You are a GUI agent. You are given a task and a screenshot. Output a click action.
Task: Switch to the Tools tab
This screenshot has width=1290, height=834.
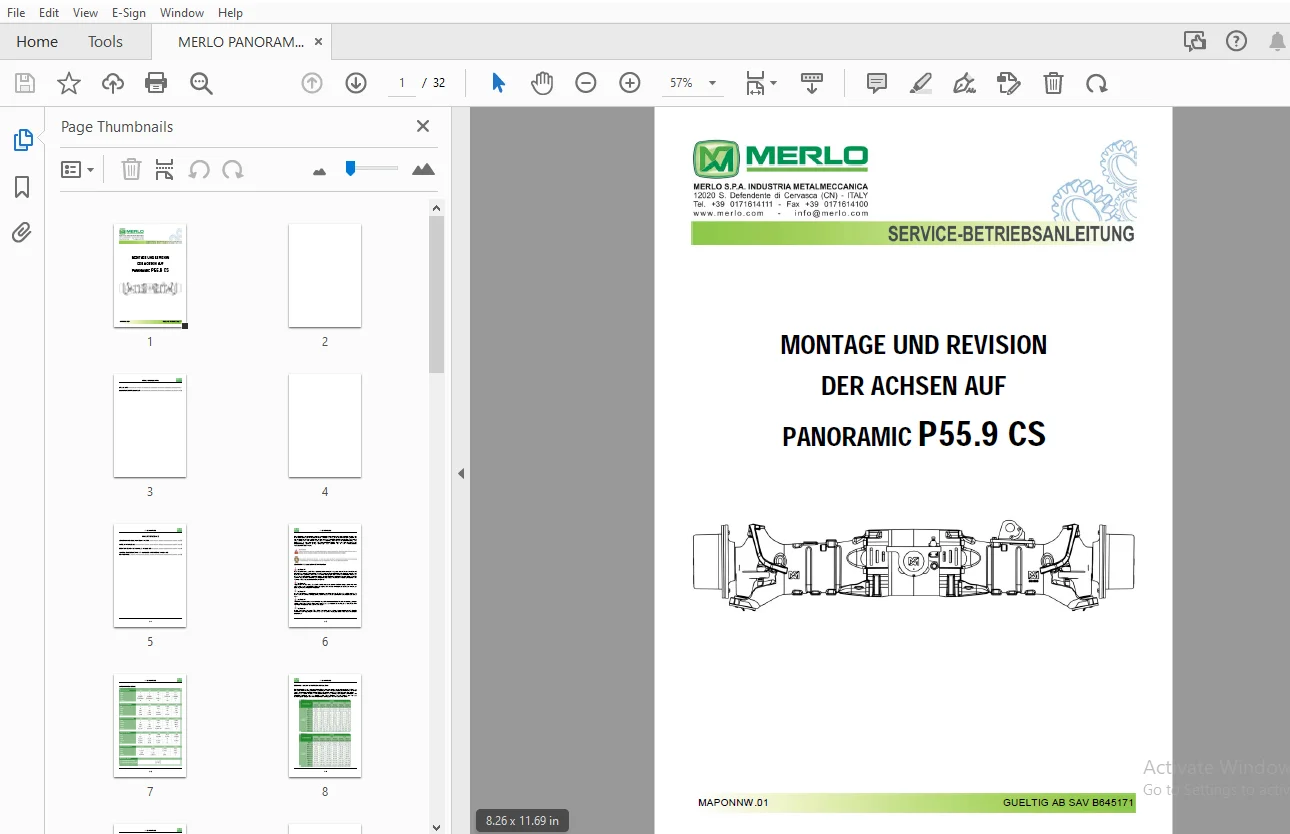[x=105, y=42]
